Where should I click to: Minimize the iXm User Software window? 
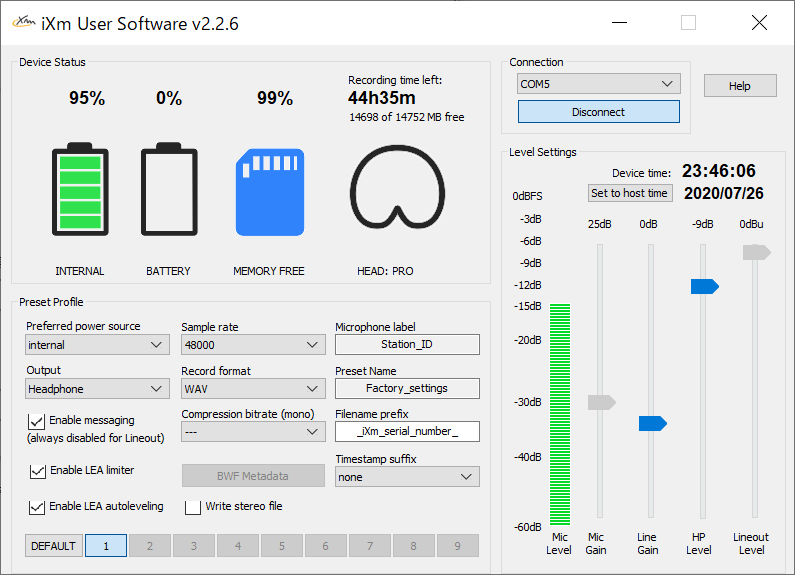620,22
